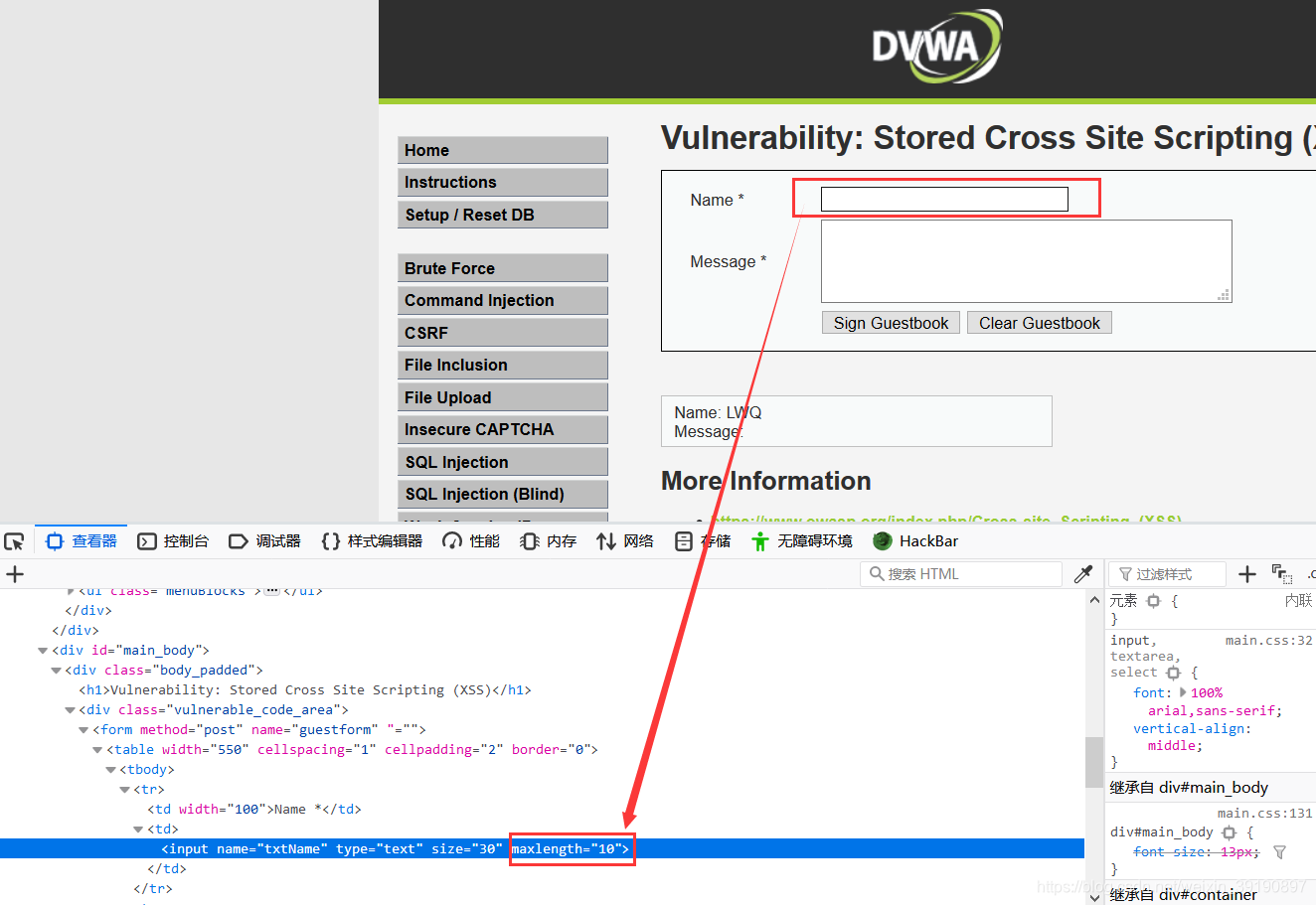Screen dimensions: 1316x905
Task: Click the main.css:131 source link
Action: pyautogui.click(x=1264, y=814)
